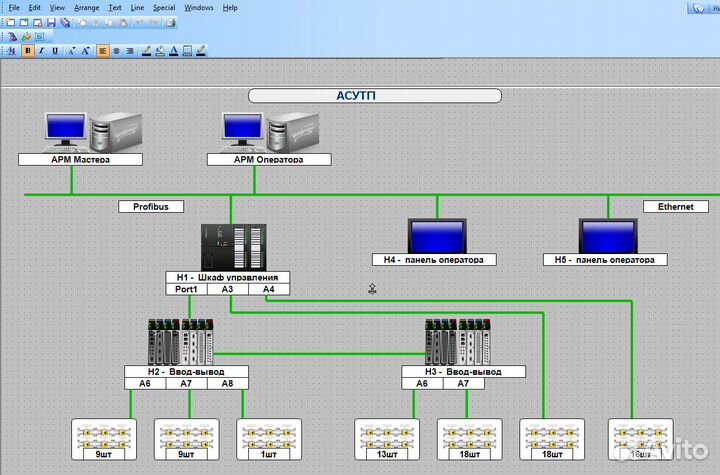Toggle Italic text formatting
The height and width of the screenshot is (475, 720).
click(x=41, y=50)
